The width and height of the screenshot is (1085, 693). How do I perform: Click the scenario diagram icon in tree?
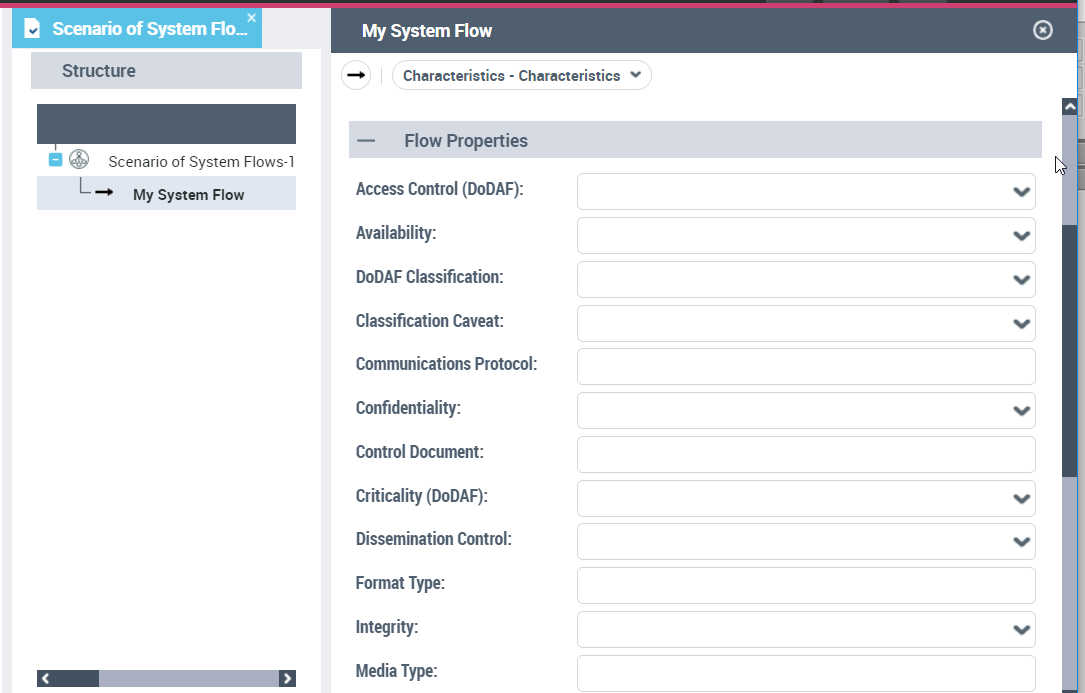pyautogui.click(x=79, y=160)
